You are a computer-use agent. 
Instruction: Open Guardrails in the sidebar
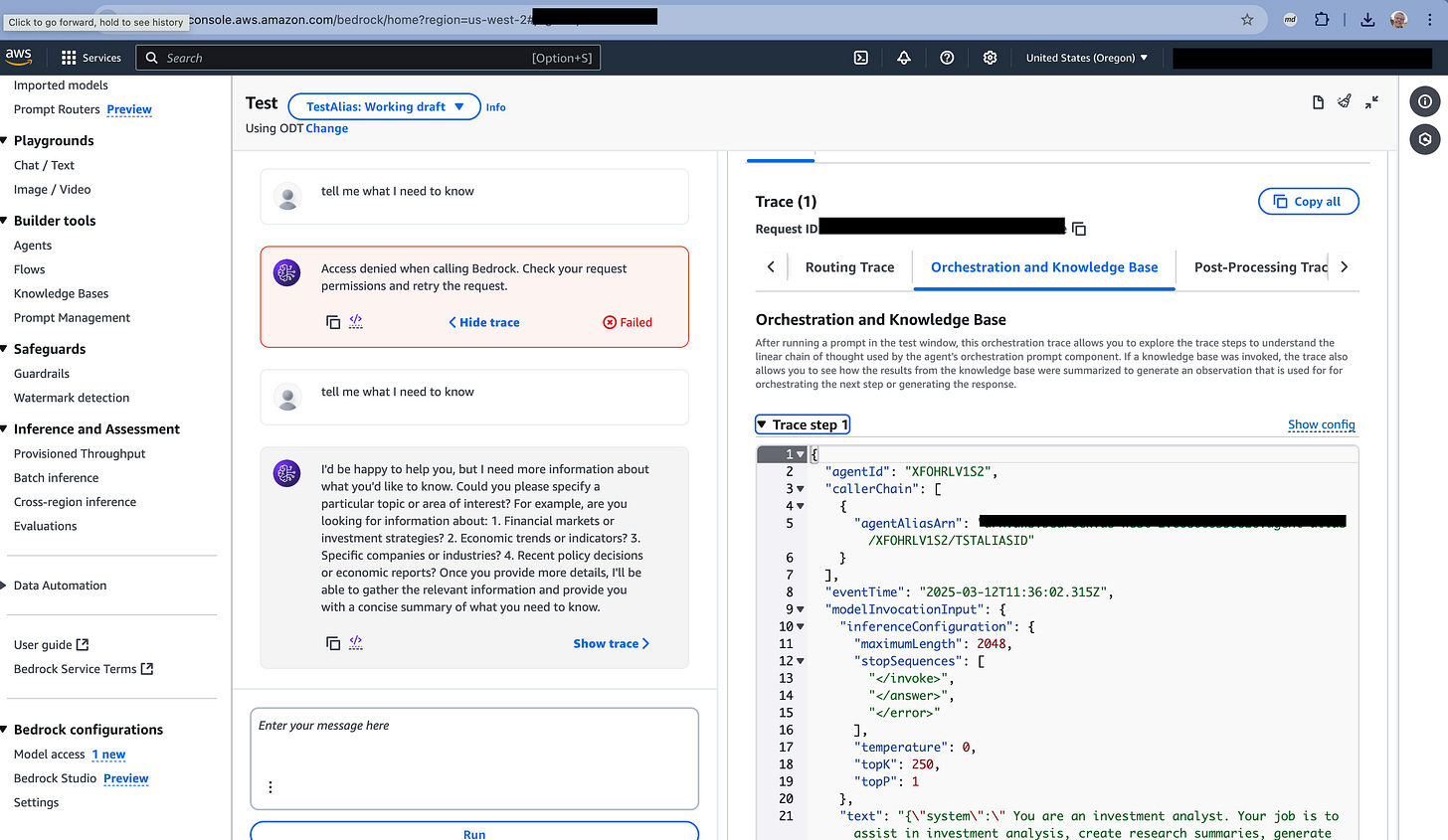pyautogui.click(x=42, y=374)
